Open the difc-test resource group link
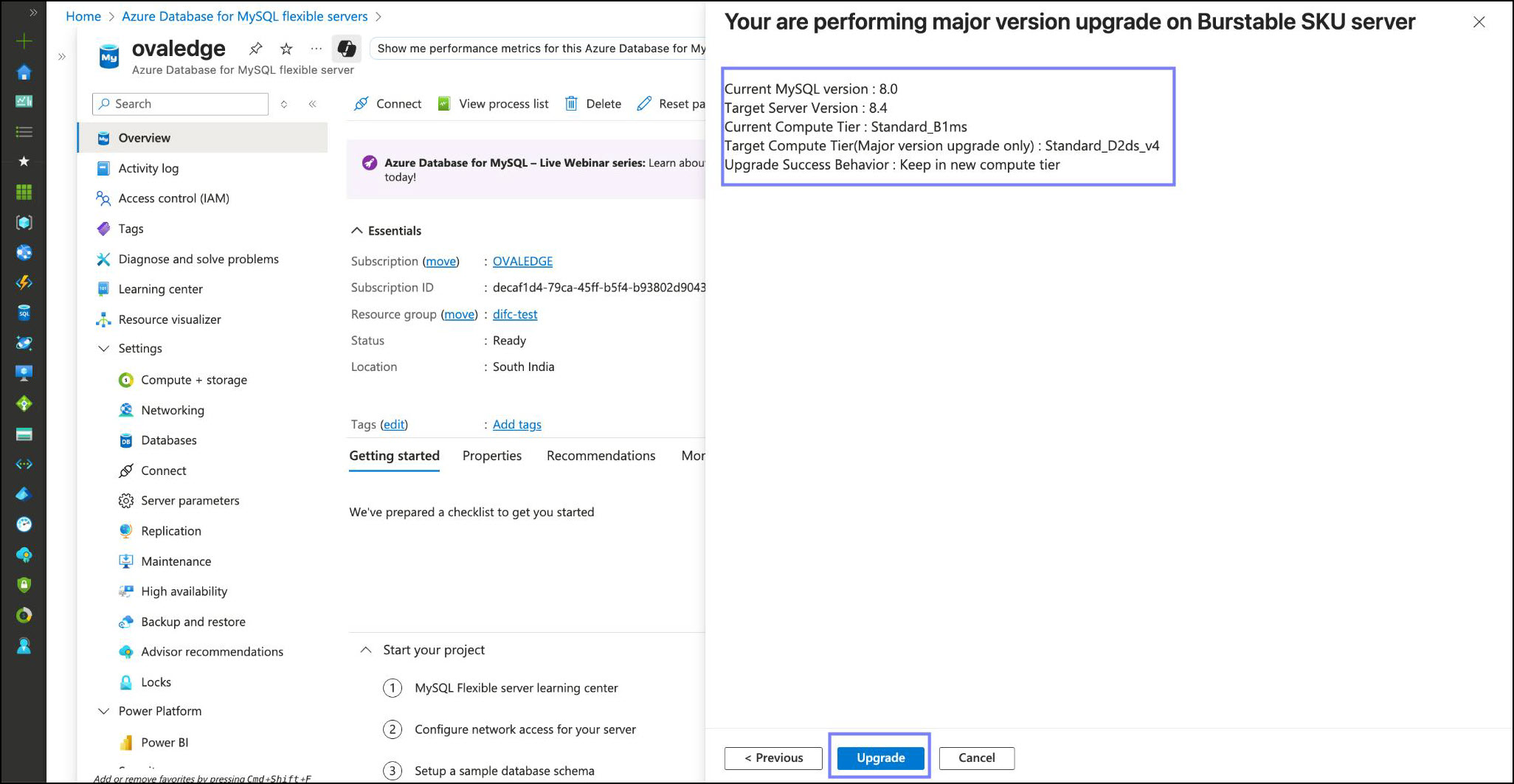Viewport: 1514px width, 784px height. coord(515,314)
